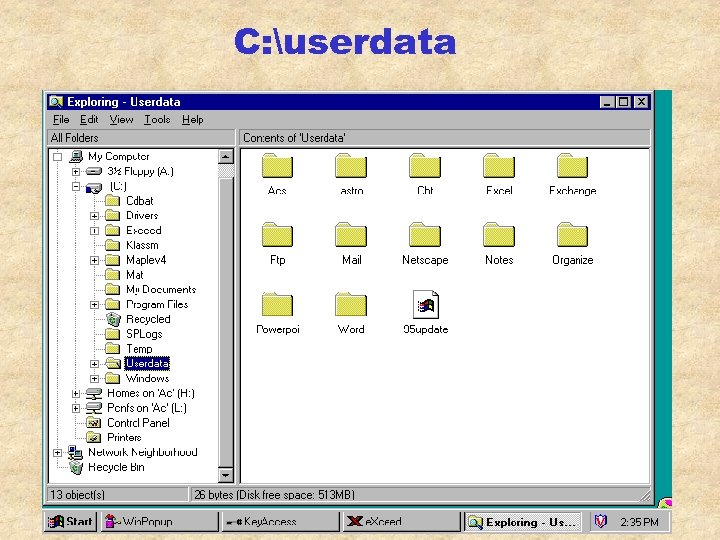The height and width of the screenshot is (540, 720).
Task: Click the My Computer icon in tree
Action: tap(76, 157)
